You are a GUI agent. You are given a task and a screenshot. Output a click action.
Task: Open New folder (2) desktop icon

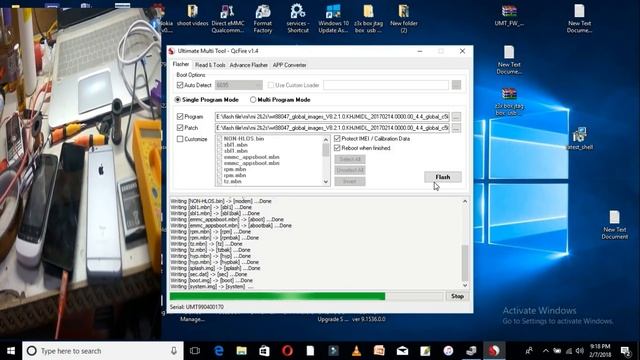click(x=404, y=18)
